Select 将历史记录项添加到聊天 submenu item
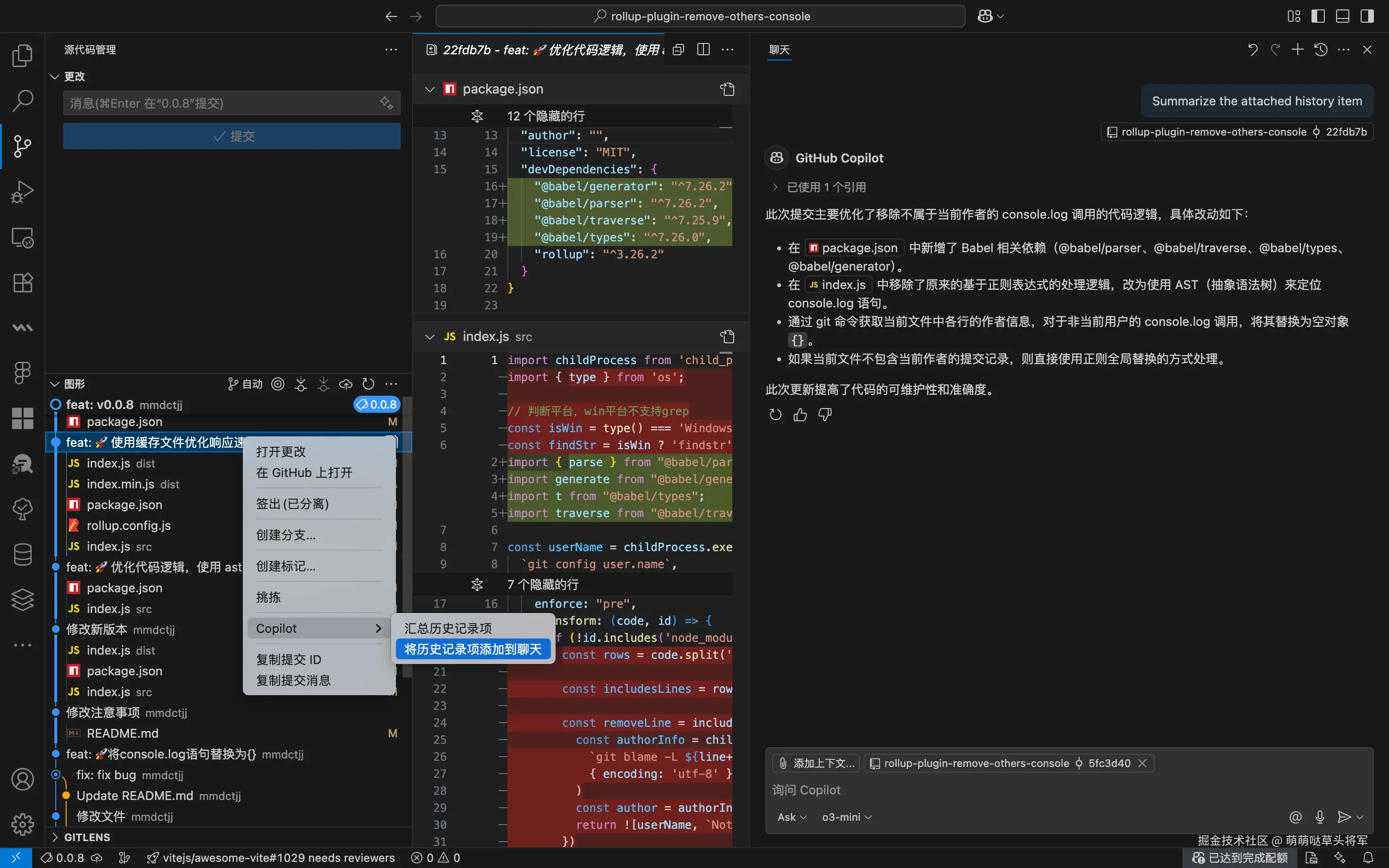Image resolution: width=1389 pixels, height=868 pixels. tap(472, 649)
